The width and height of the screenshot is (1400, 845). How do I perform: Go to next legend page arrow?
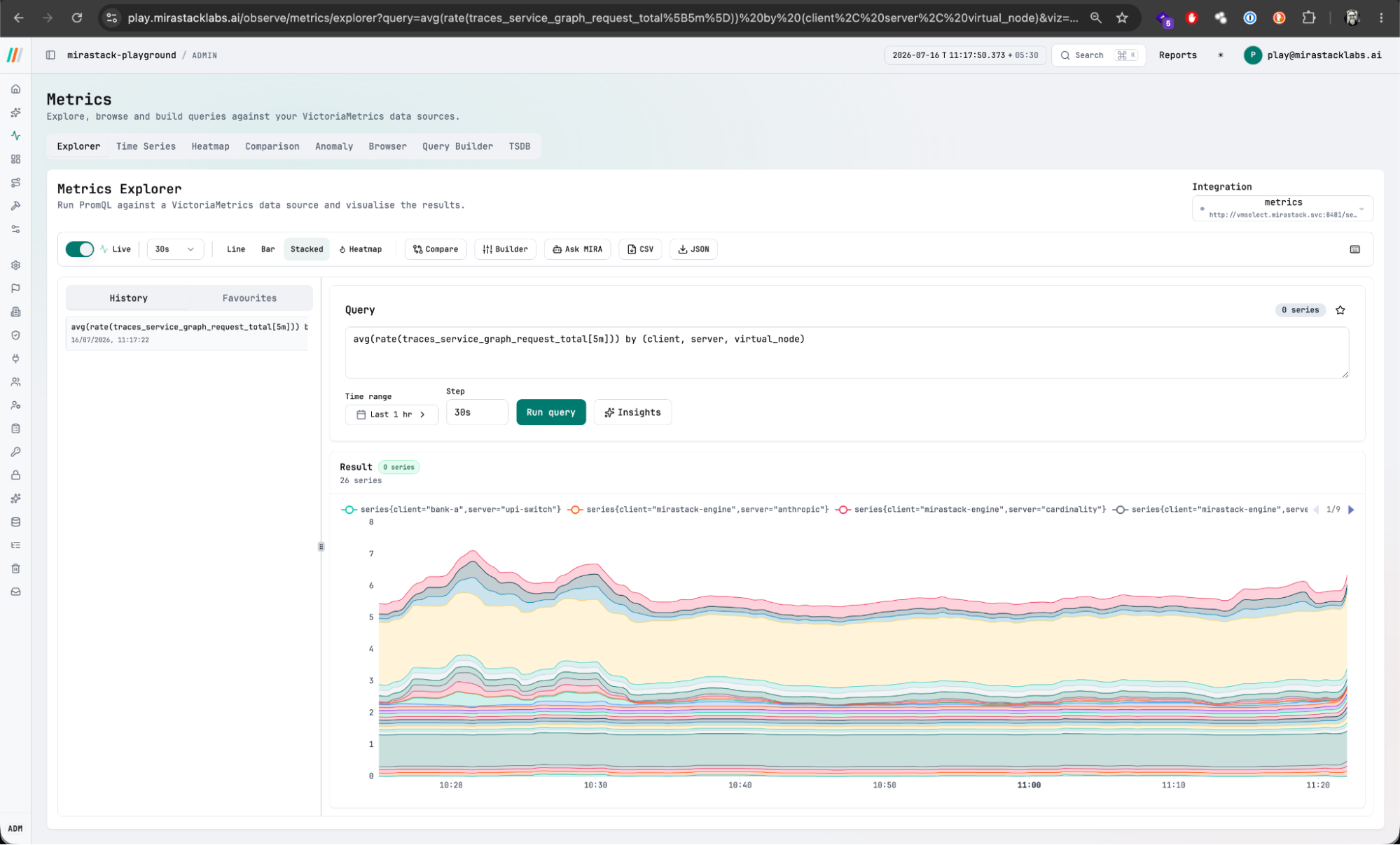(1351, 510)
